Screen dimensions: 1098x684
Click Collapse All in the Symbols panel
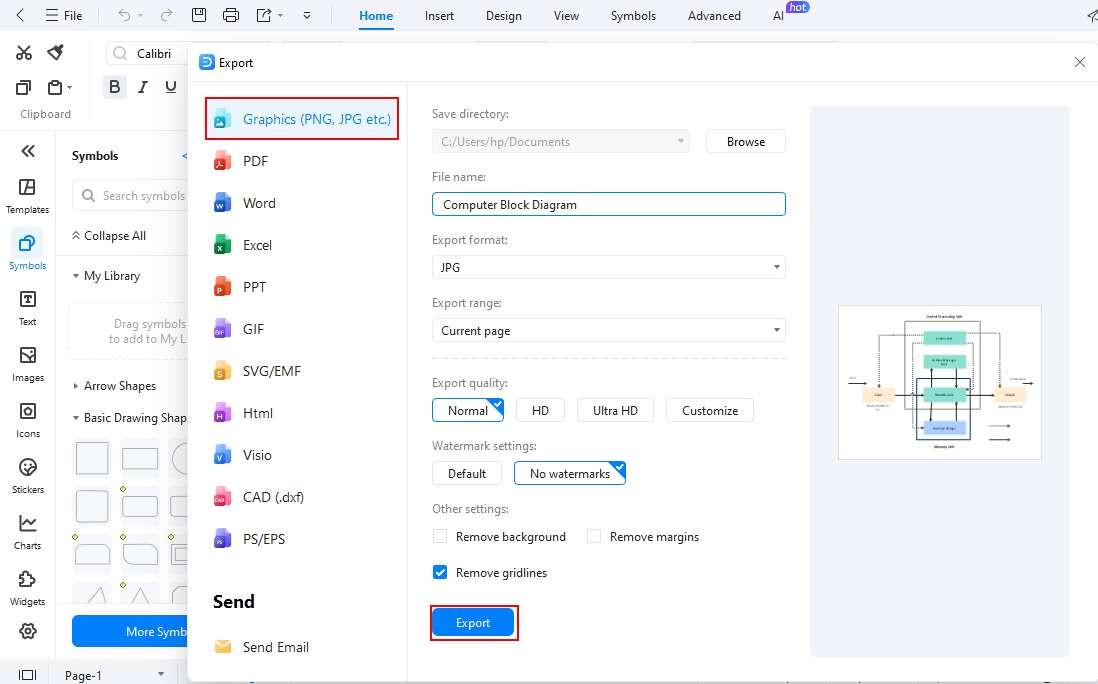[109, 236]
